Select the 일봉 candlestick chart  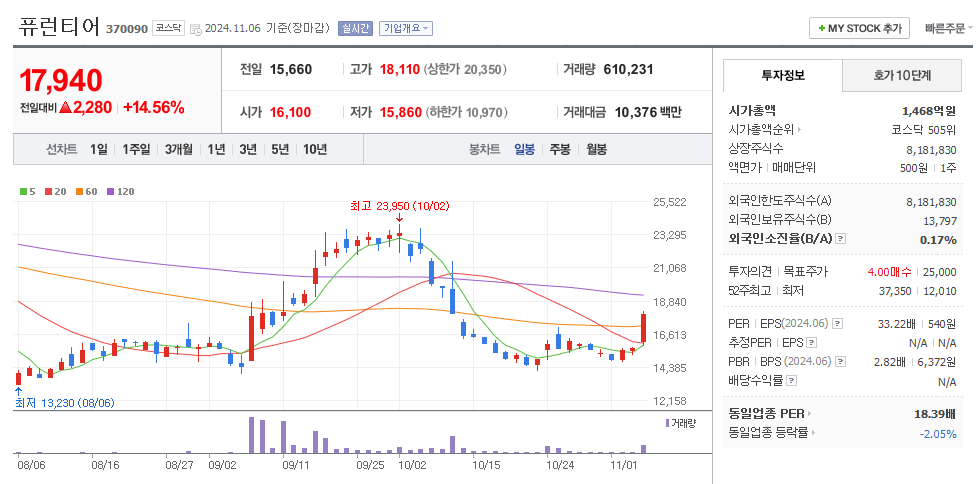[x=524, y=149]
